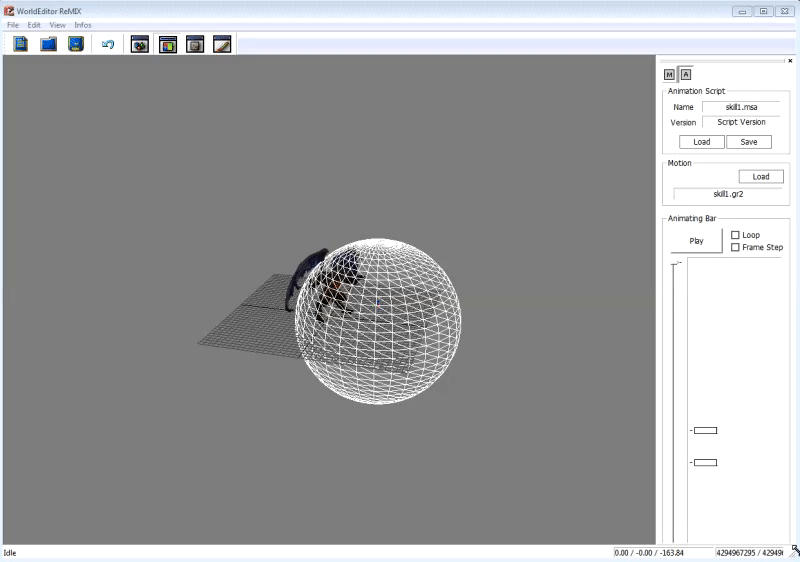This screenshot has height=562, width=800.
Task: Enable the Loop checkbox
Action: coord(735,235)
